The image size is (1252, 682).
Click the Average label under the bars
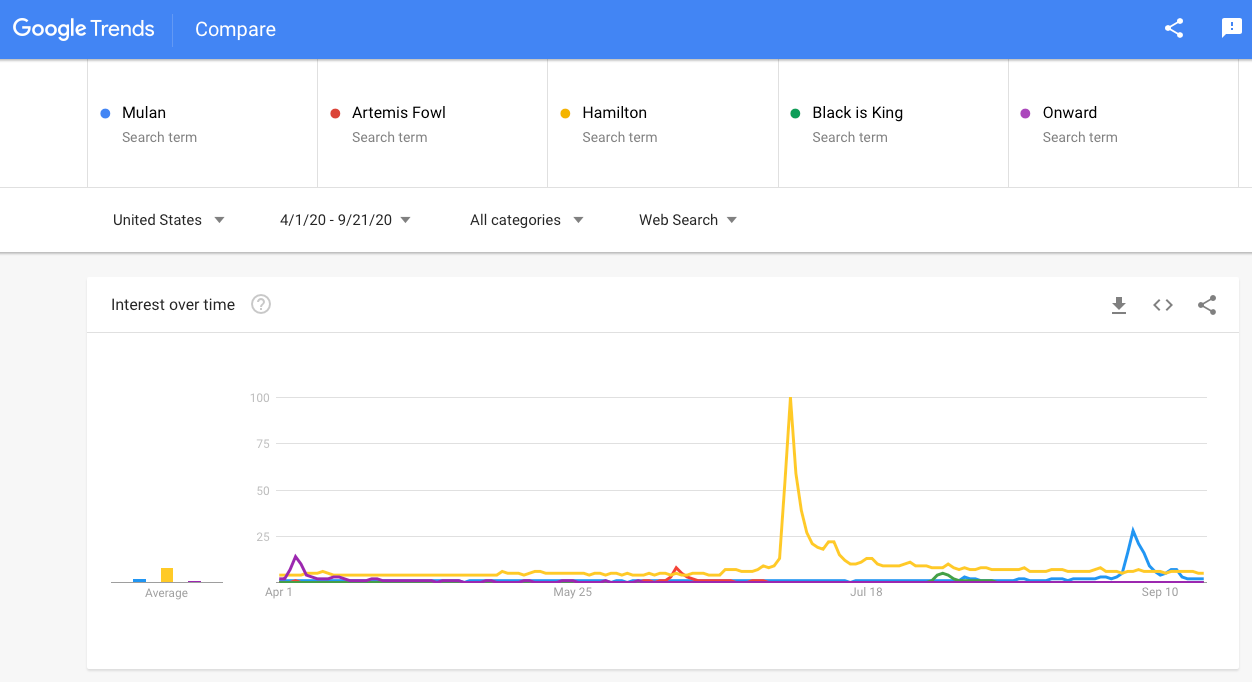point(166,593)
